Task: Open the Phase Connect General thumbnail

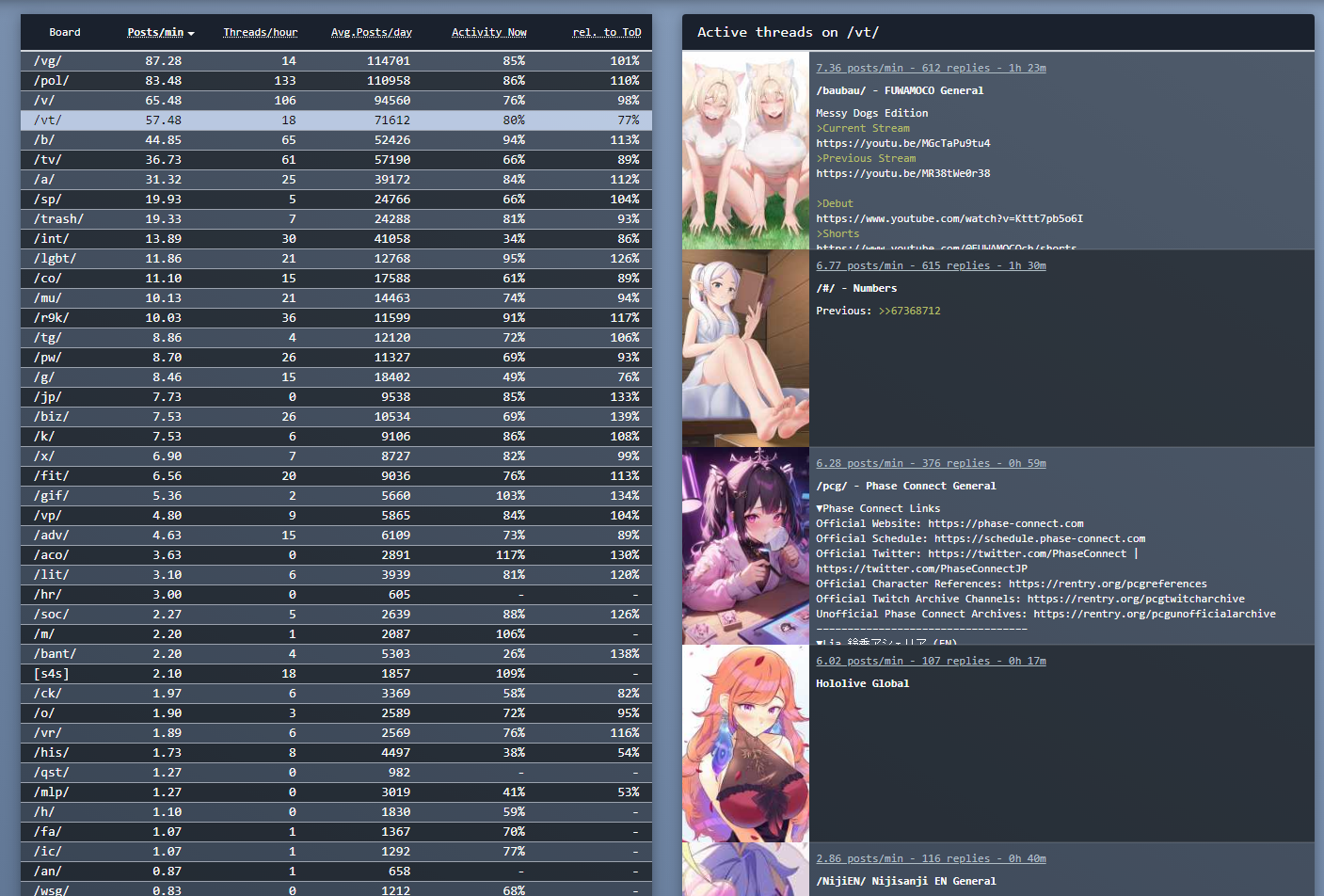Action: pos(745,546)
